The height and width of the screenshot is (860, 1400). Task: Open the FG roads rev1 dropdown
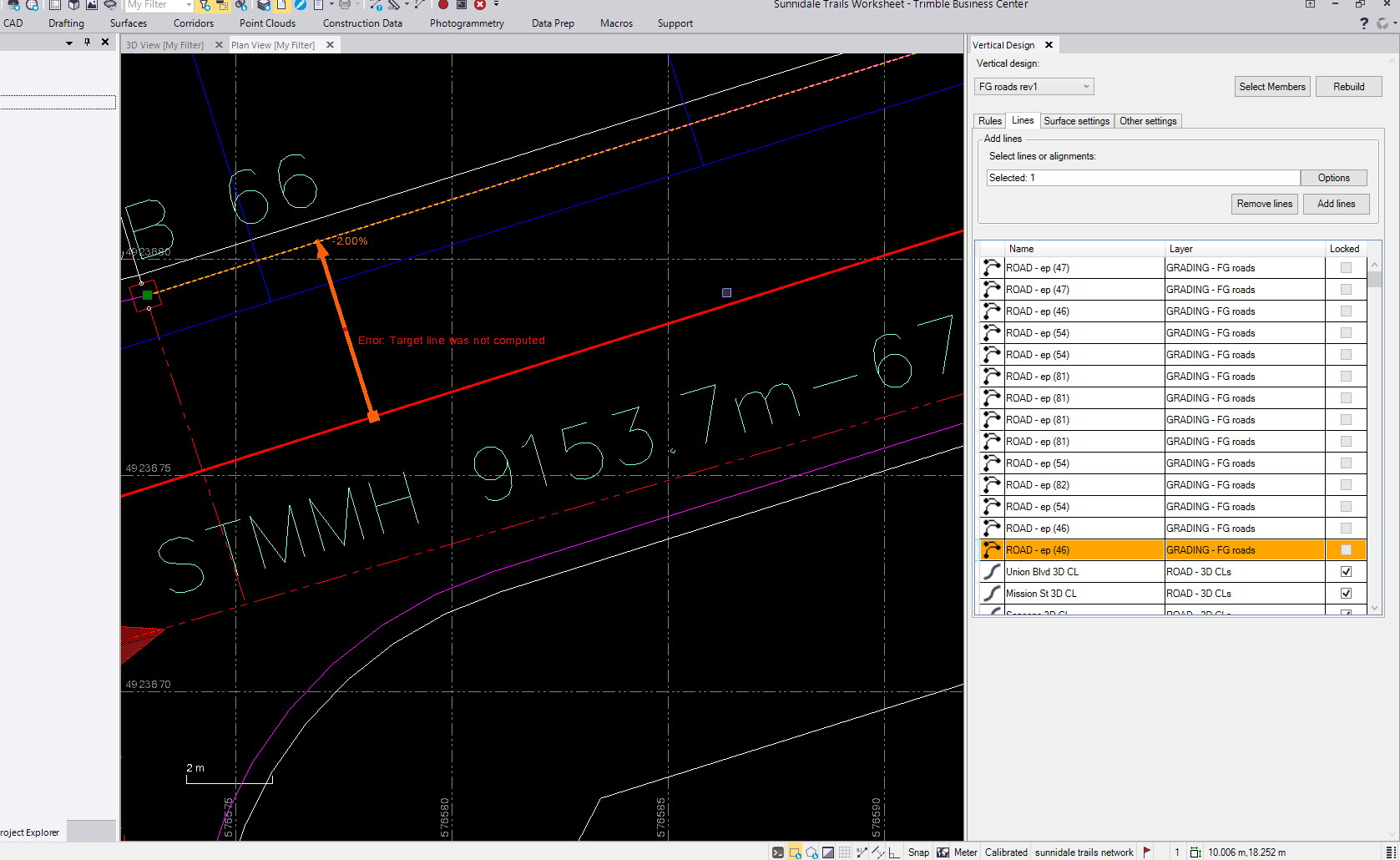click(1084, 86)
